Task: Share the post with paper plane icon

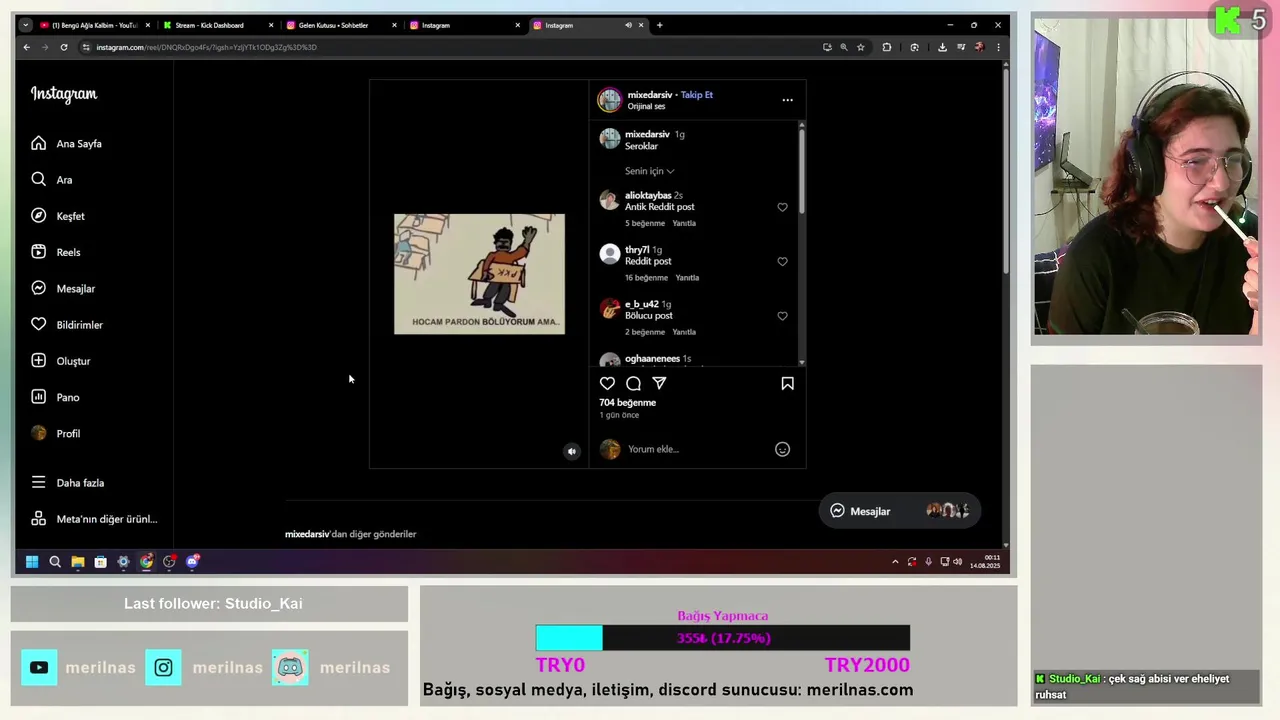Action: pos(659,383)
